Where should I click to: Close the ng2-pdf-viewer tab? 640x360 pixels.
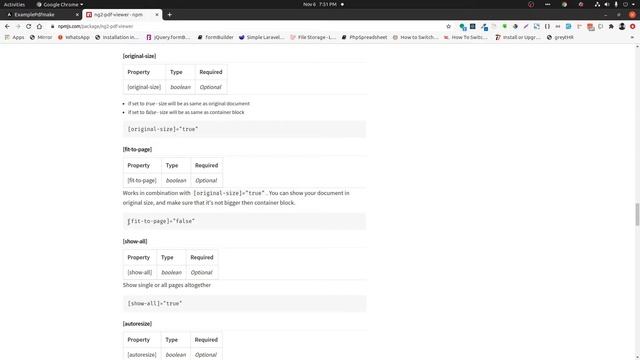click(157, 15)
